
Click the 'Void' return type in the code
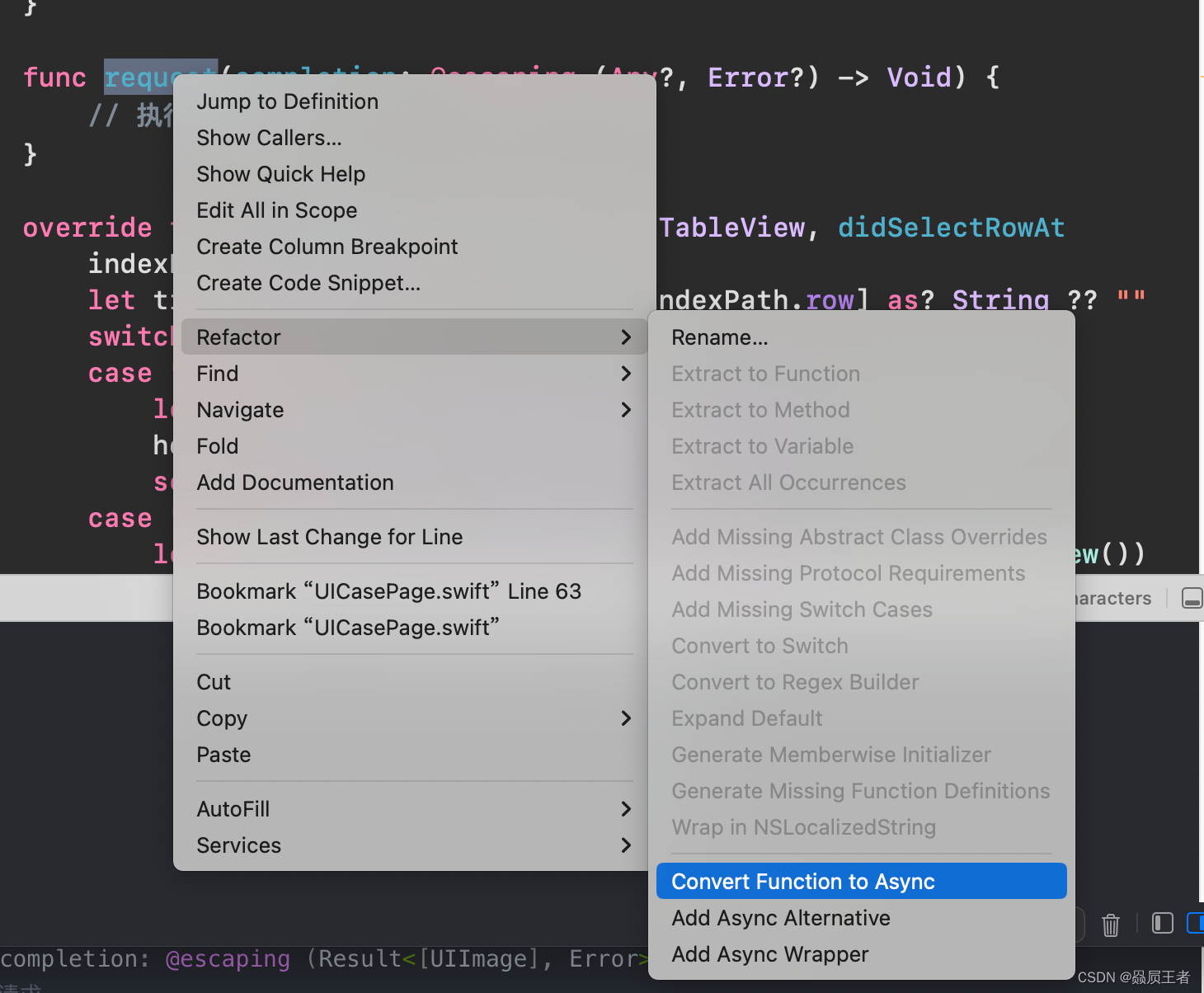[919, 78]
